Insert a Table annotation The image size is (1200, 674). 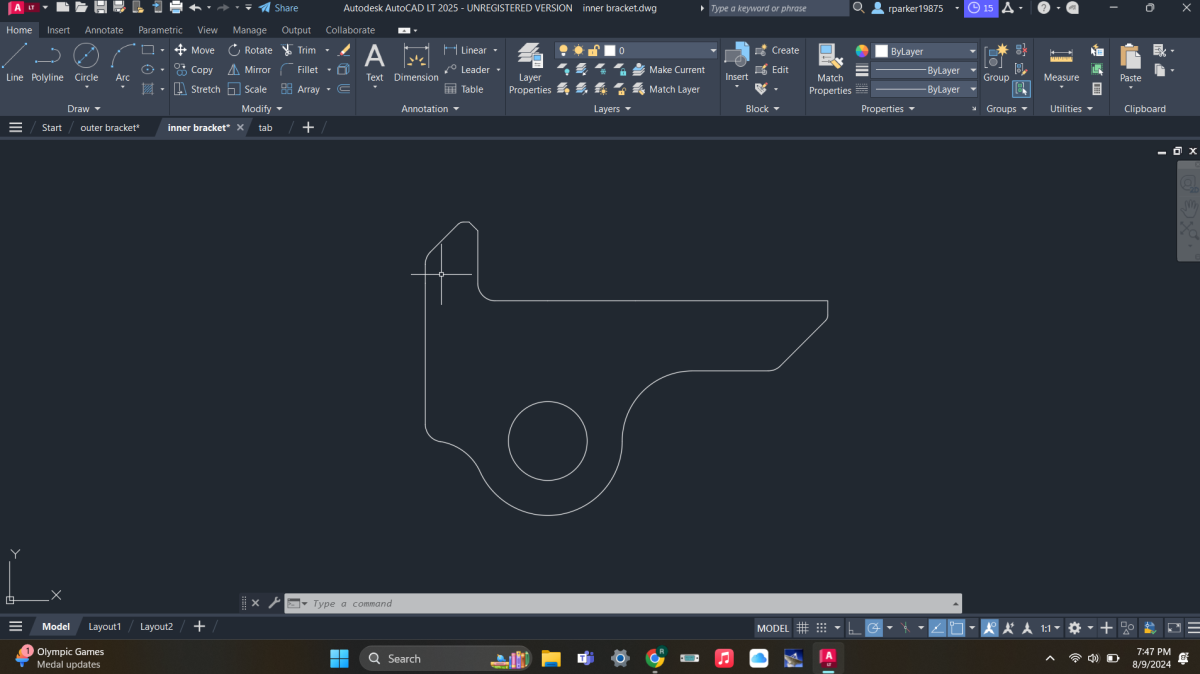[x=464, y=89]
